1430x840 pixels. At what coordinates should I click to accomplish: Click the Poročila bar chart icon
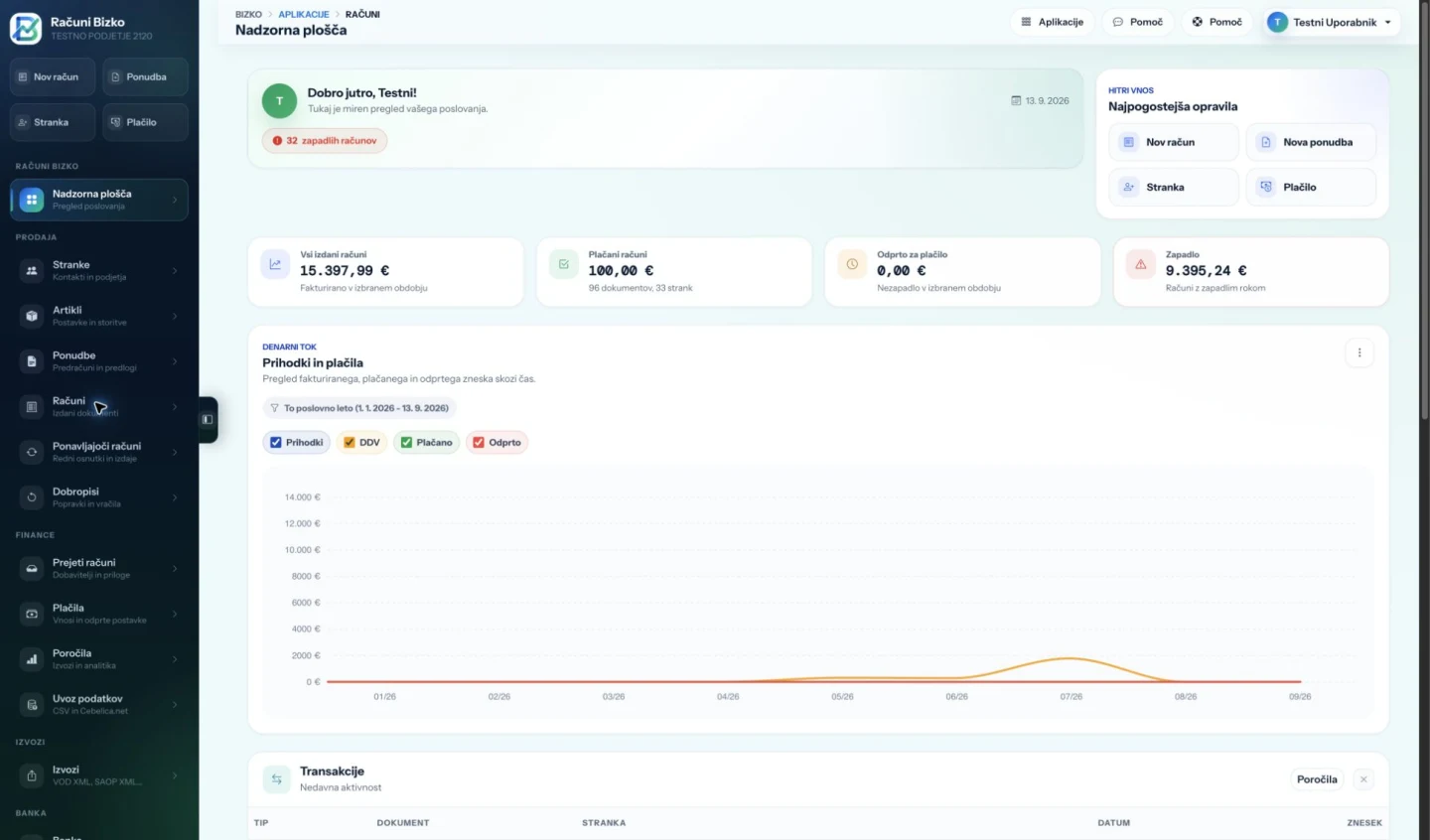point(32,659)
